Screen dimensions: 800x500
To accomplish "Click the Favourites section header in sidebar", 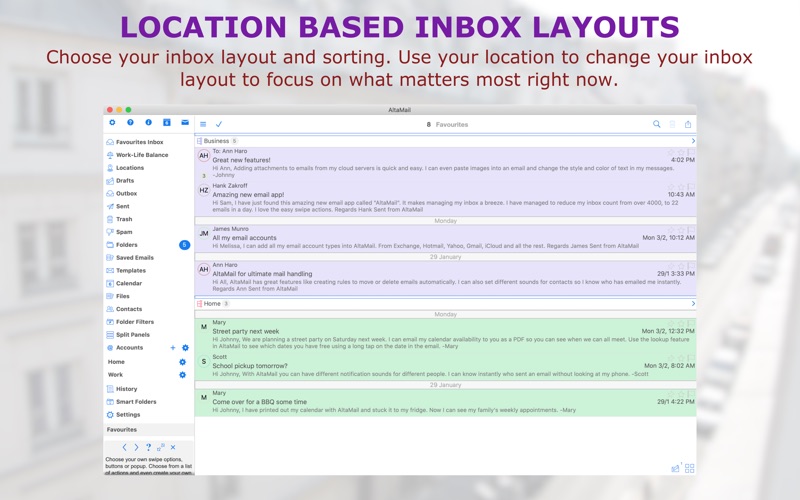I will coord(148,430).
